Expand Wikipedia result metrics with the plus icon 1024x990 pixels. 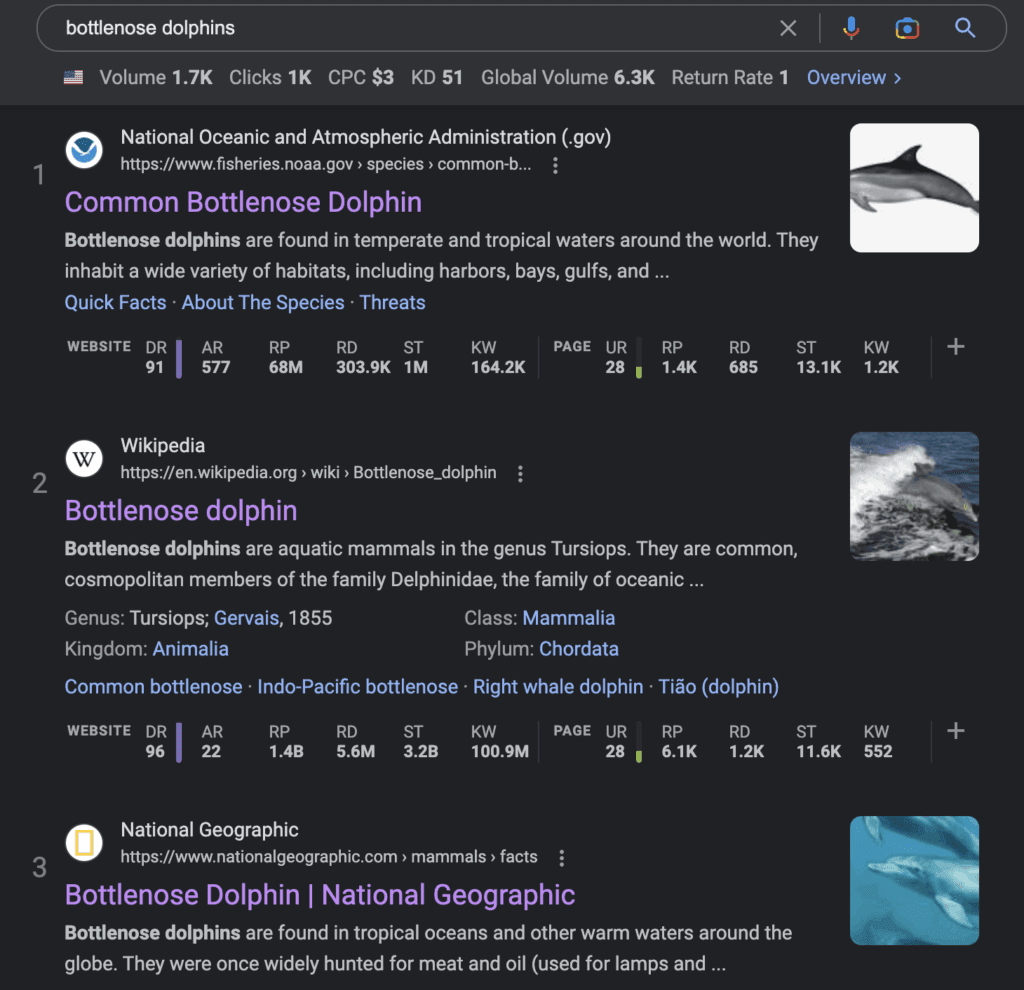pyautogui.click(x=955, y=731)
